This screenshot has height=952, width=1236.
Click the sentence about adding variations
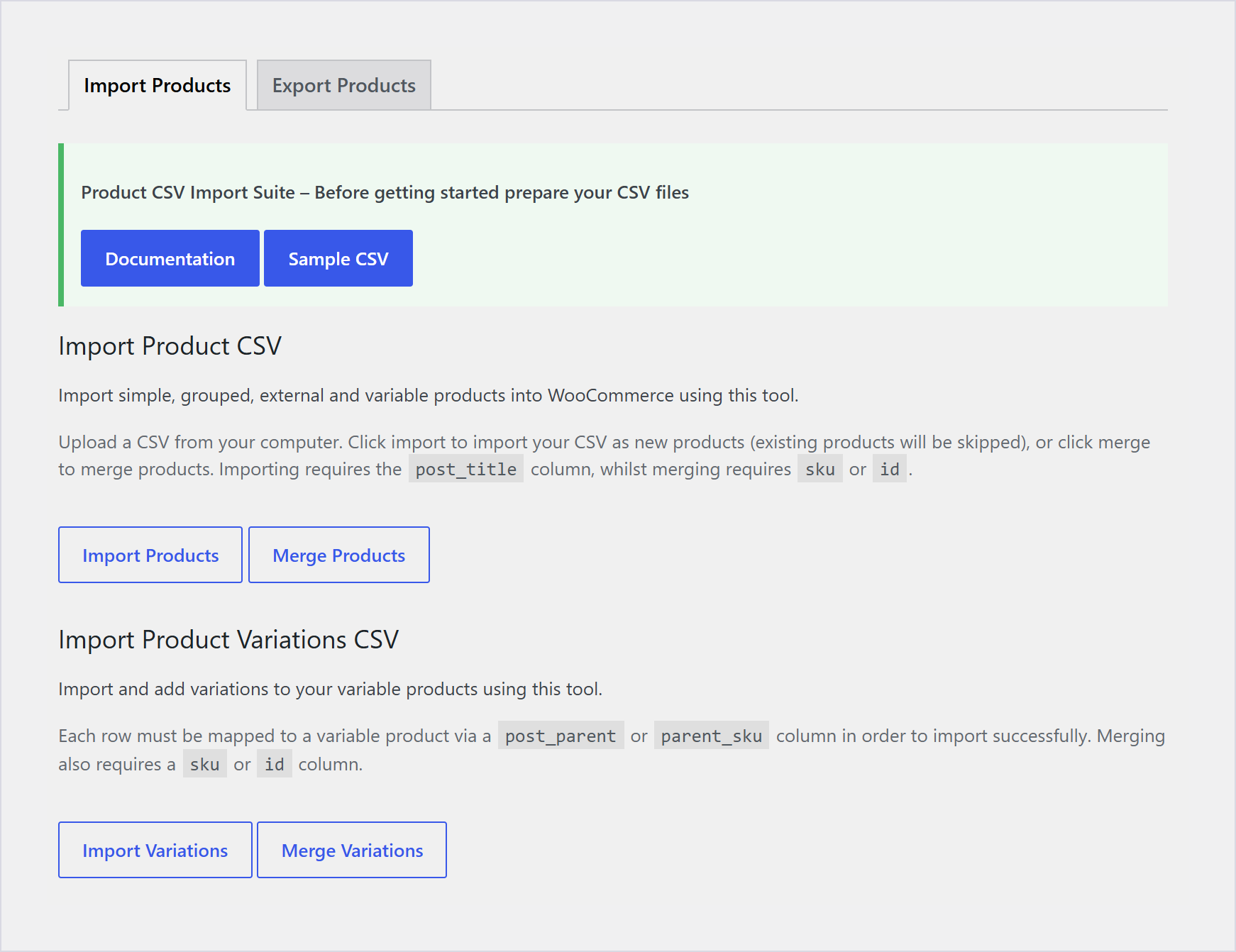tap(331, 689)
